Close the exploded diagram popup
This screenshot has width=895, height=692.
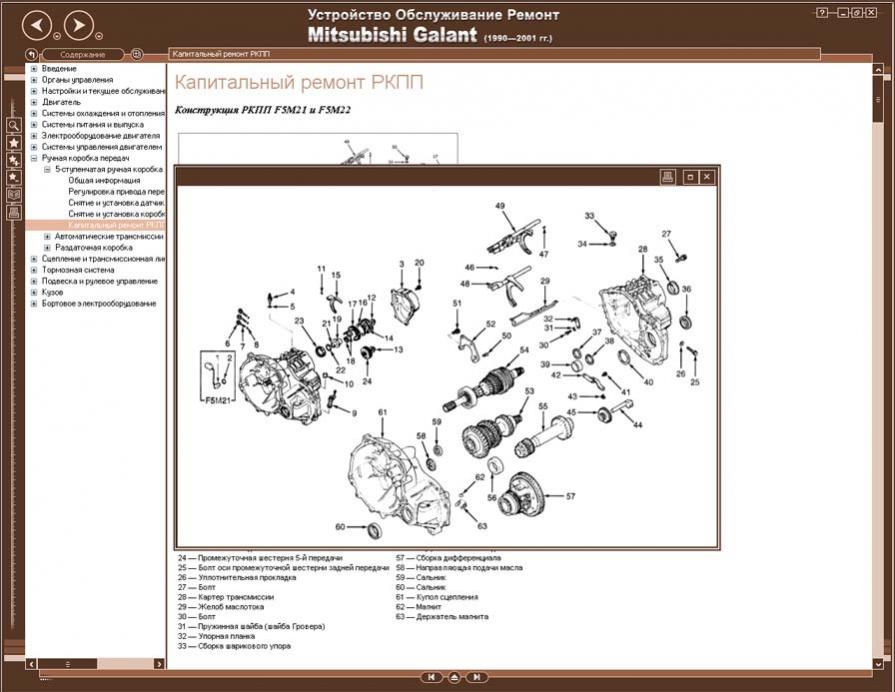tap(707, 177)
